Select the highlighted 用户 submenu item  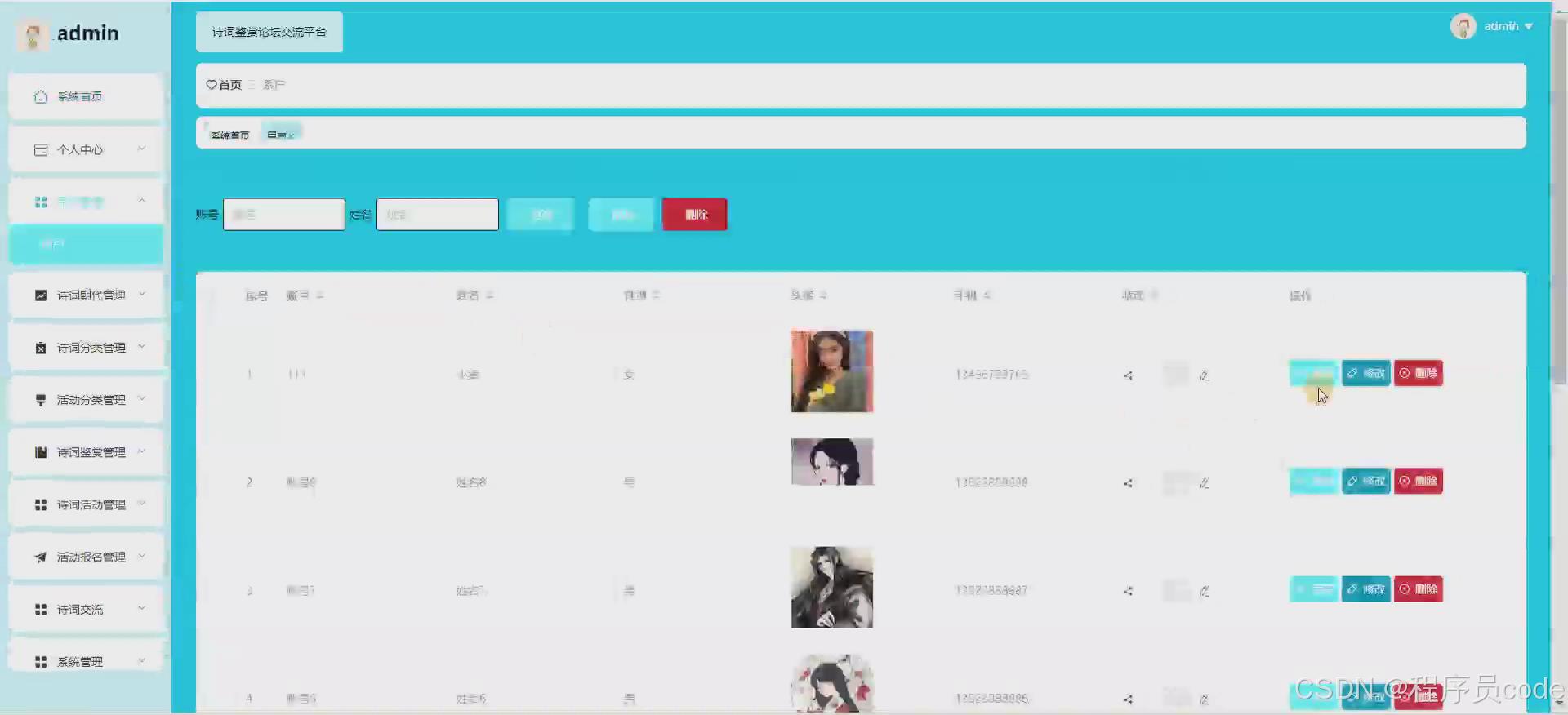[x=86, y=244]
